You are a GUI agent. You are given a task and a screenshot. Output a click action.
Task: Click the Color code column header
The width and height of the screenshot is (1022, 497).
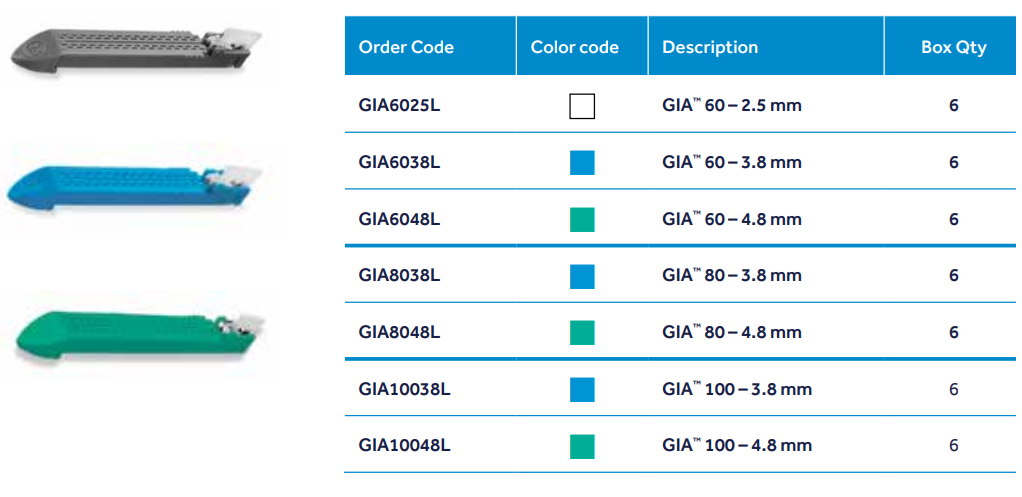click(574, 47)
